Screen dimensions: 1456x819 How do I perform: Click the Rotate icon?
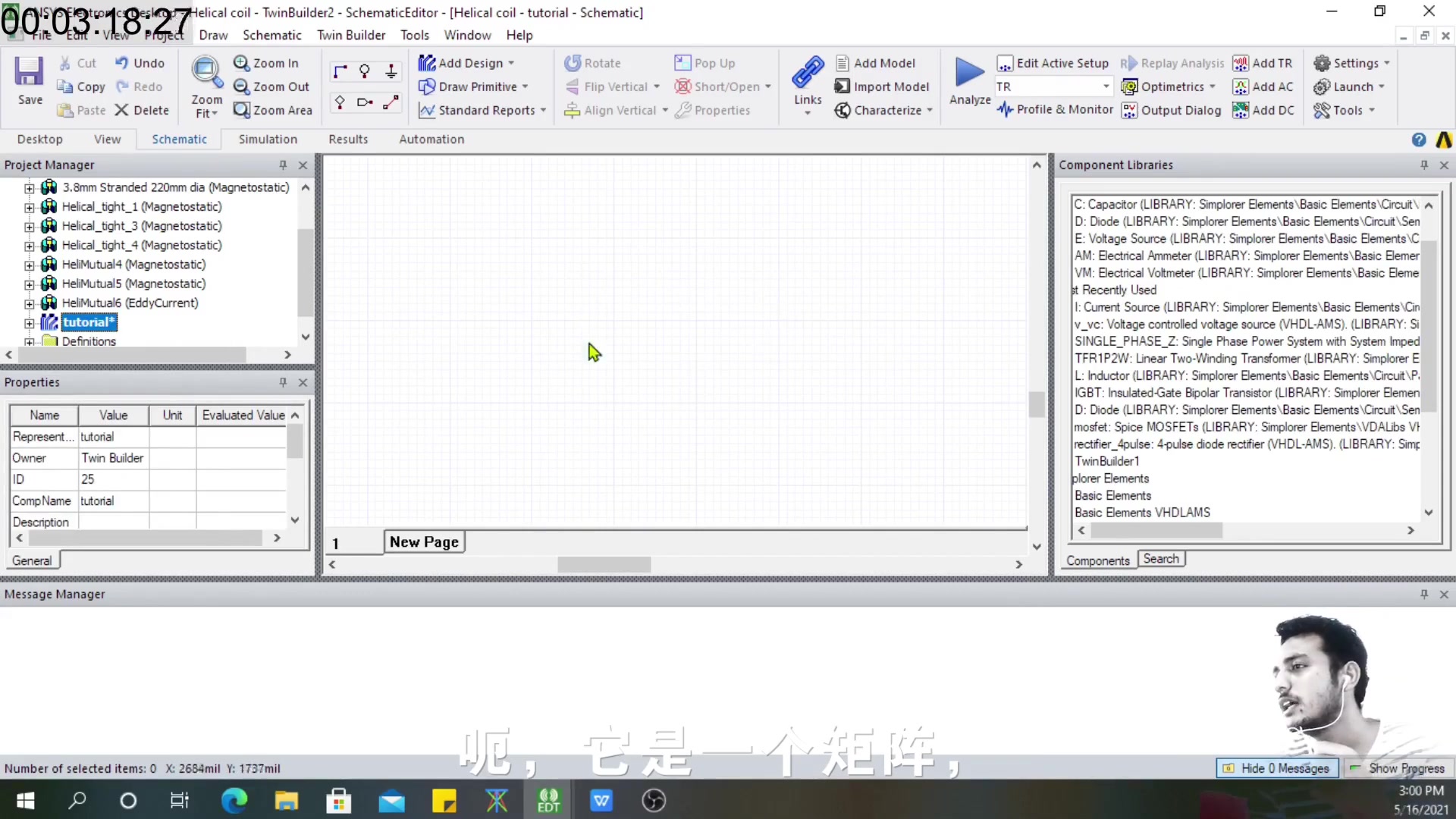572,62
